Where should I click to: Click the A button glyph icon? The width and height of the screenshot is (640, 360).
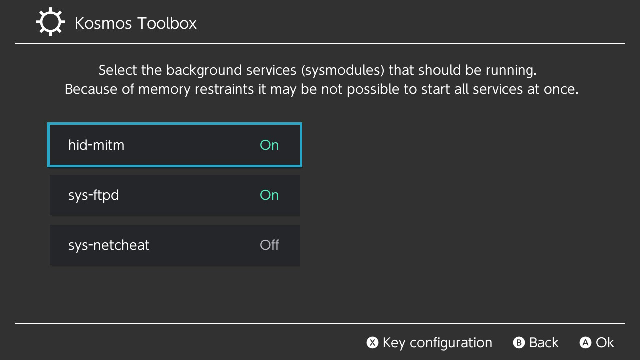tap(585, 342)
